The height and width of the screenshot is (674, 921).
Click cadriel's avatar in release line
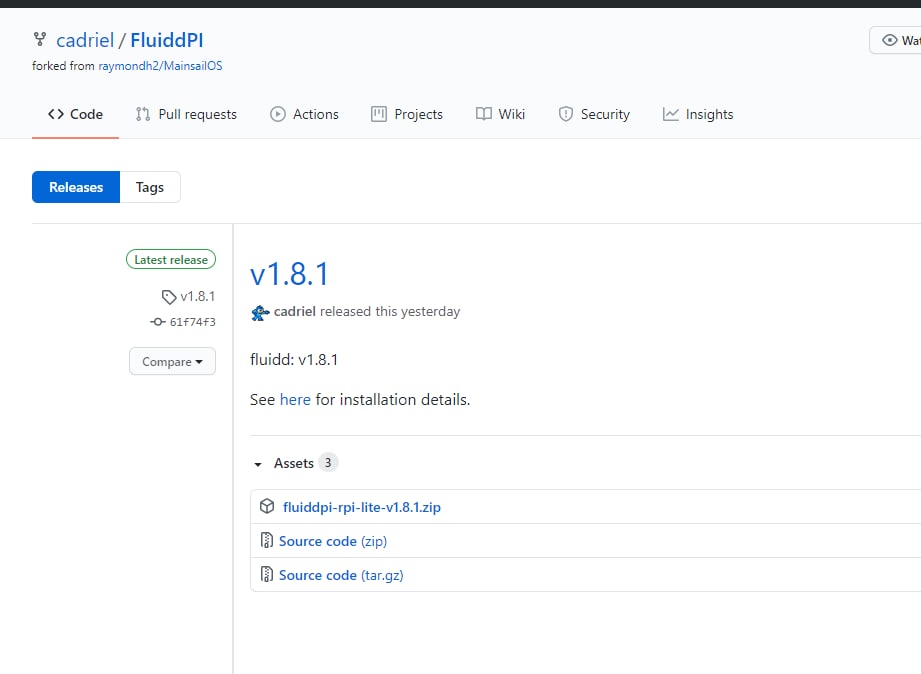tap(260, 312)
